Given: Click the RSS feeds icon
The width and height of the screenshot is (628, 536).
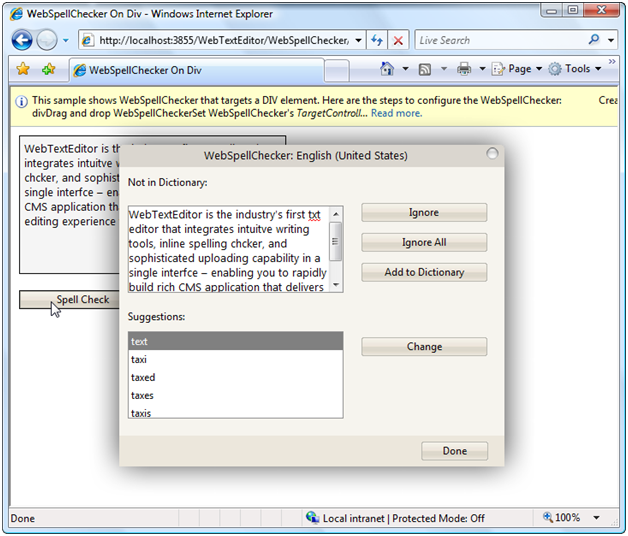Looking at the screenshot, I should click(x=425, y=69).
